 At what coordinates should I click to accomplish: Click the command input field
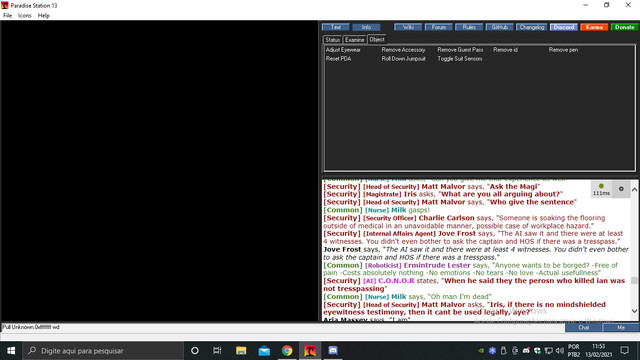click(282, 327)
